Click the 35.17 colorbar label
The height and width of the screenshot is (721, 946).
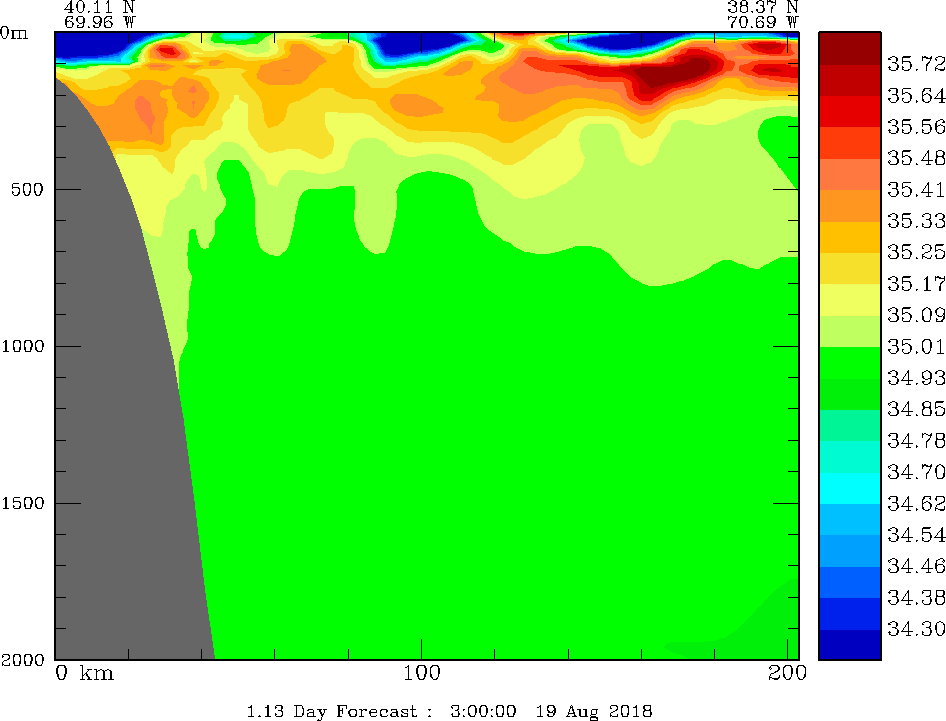(916, 284)
